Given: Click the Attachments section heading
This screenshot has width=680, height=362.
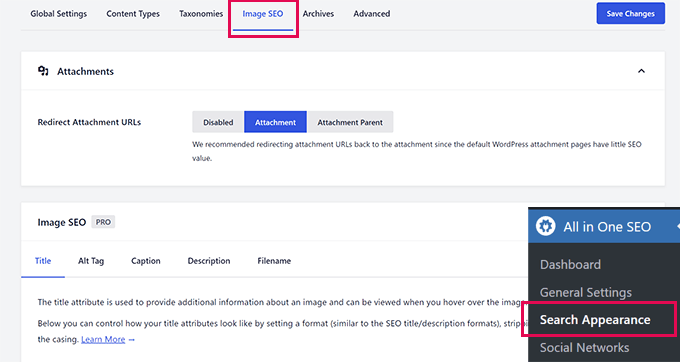Looking at the screenshot, I should (85, 72).
